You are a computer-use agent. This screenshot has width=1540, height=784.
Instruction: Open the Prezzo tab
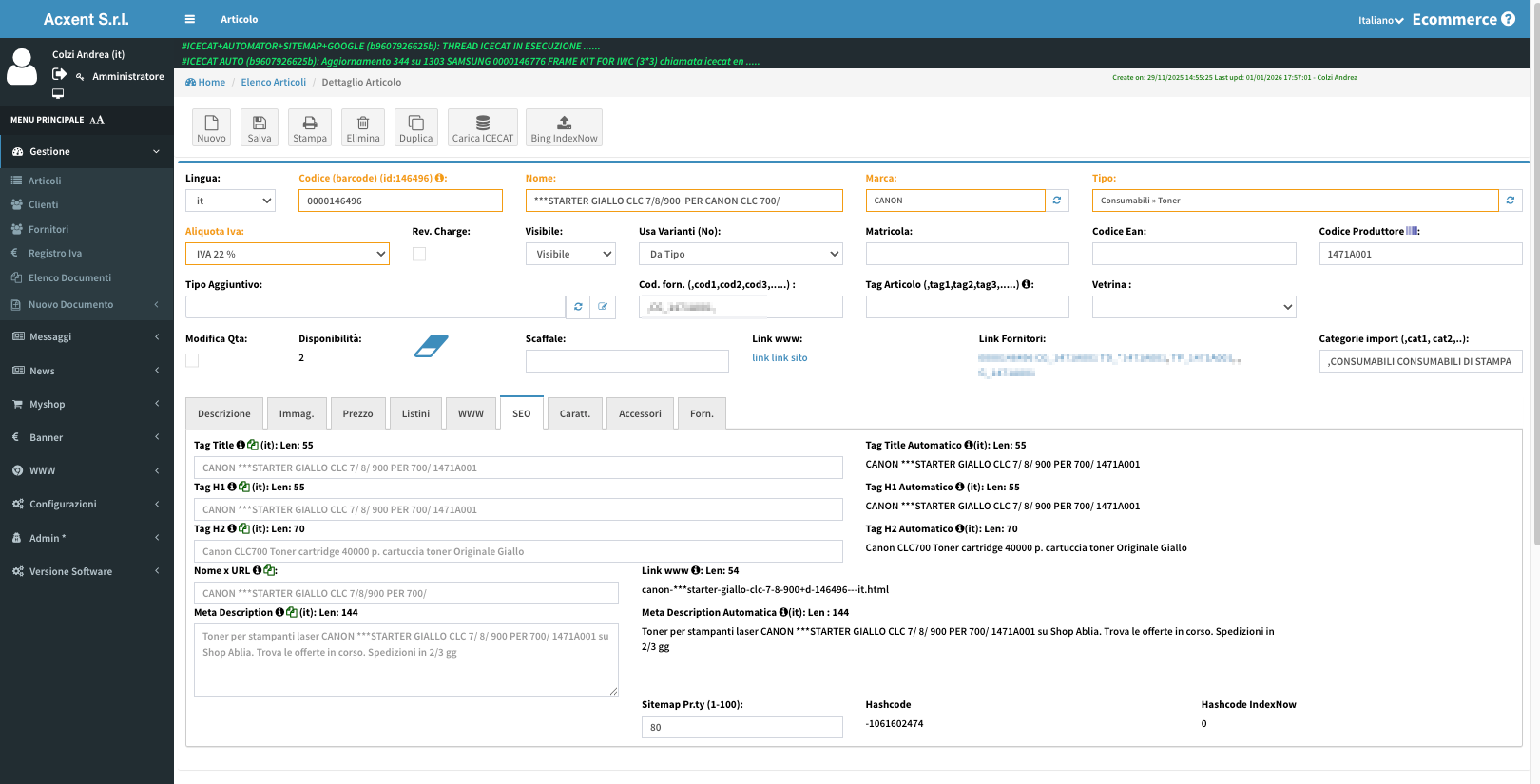pyautogui.click(x=357, y=414)
